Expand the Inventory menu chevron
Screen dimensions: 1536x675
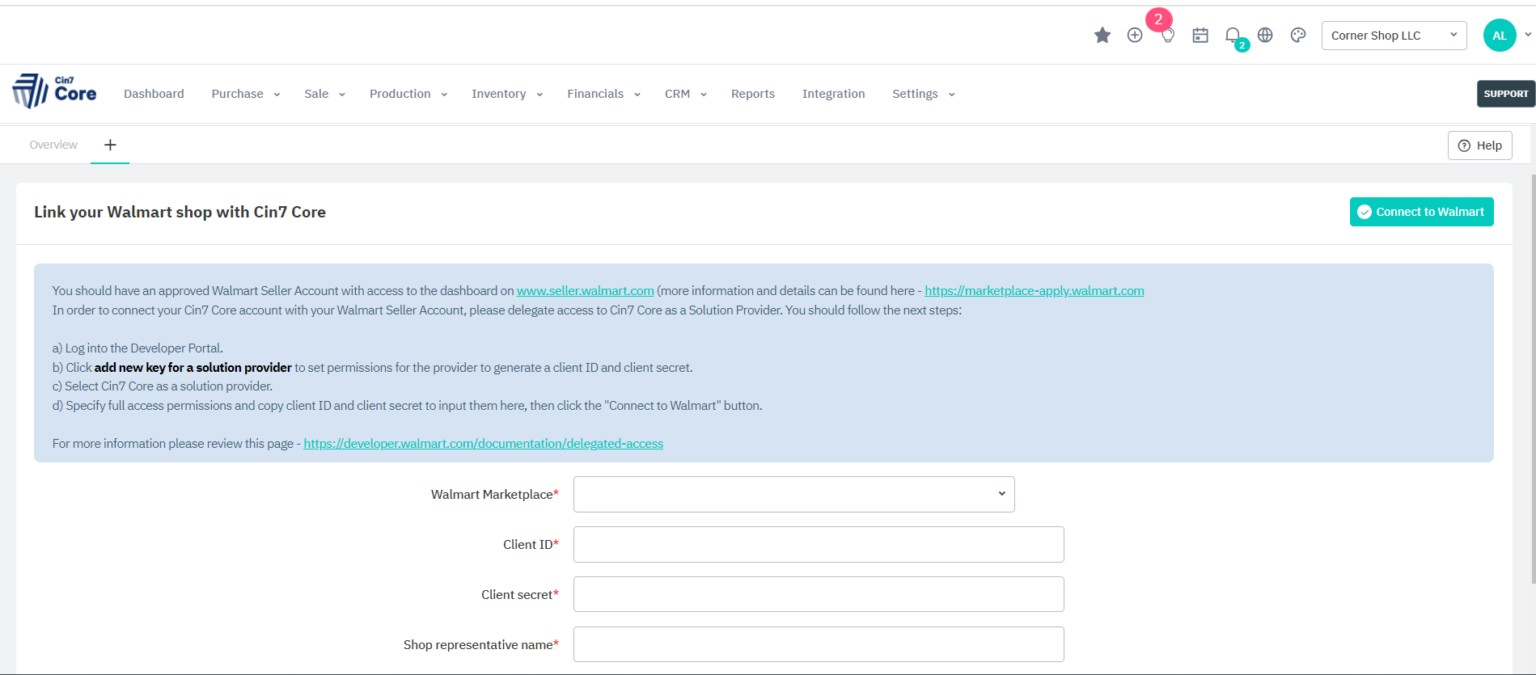(x=539, y=94)
